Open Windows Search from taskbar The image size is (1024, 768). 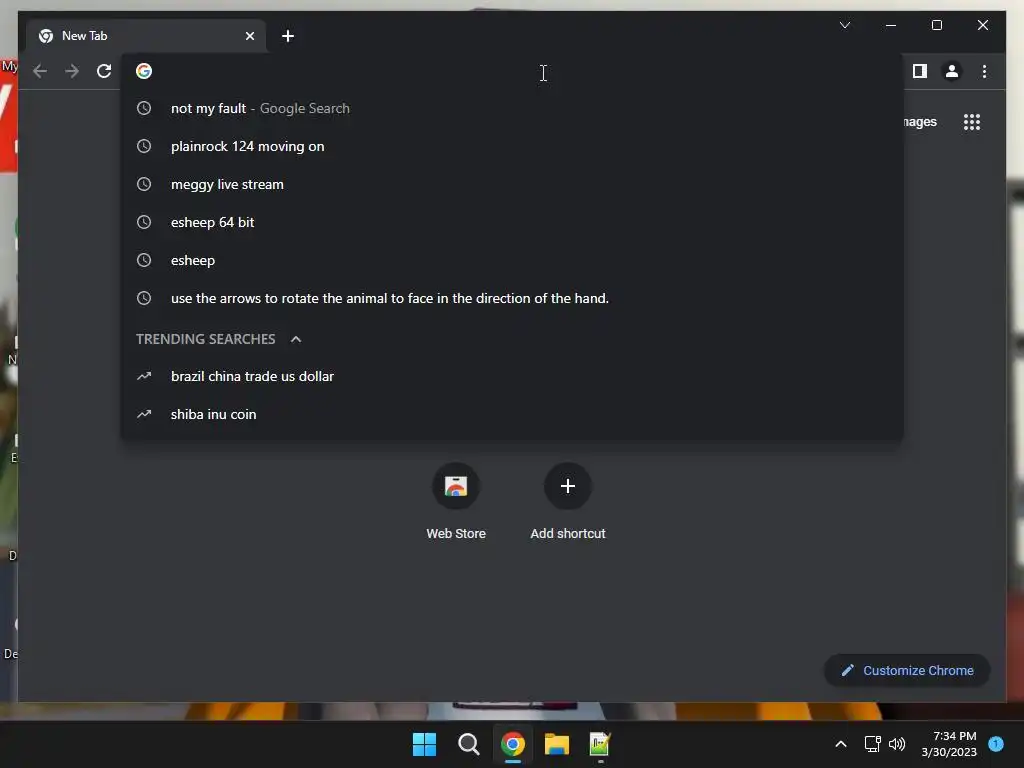coord(468,744)
